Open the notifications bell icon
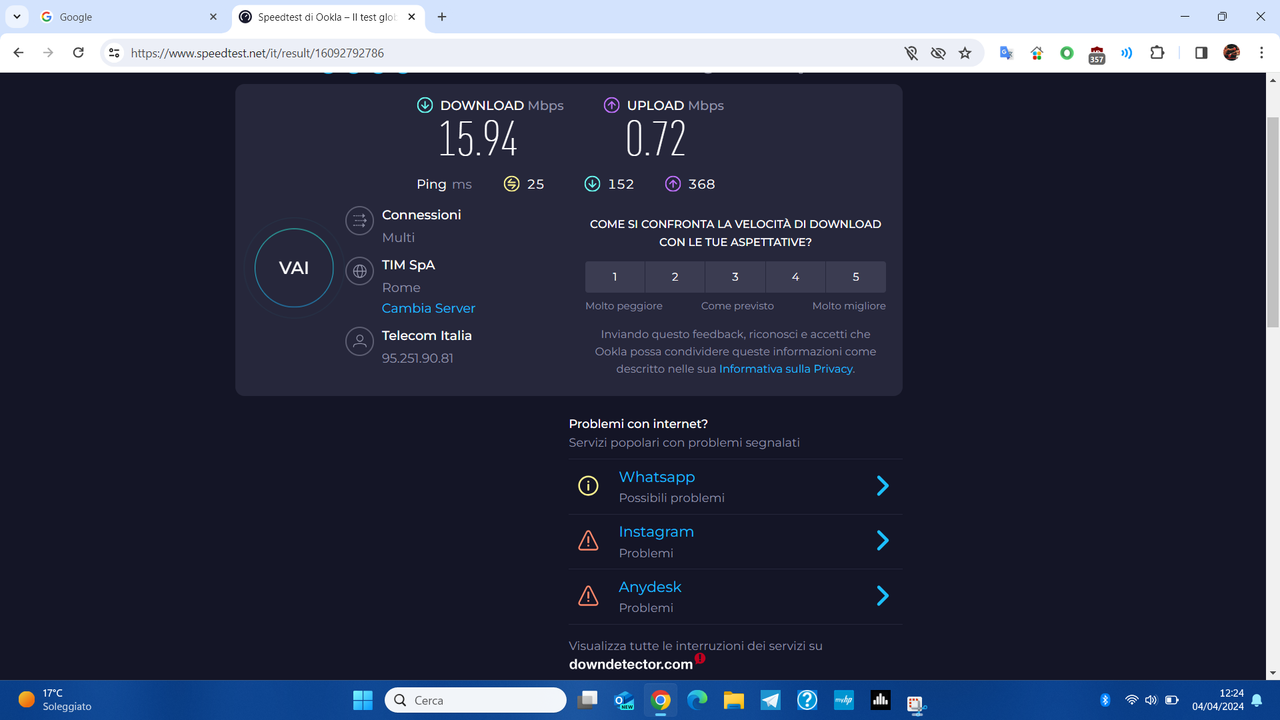 [x=1256, y=699]
